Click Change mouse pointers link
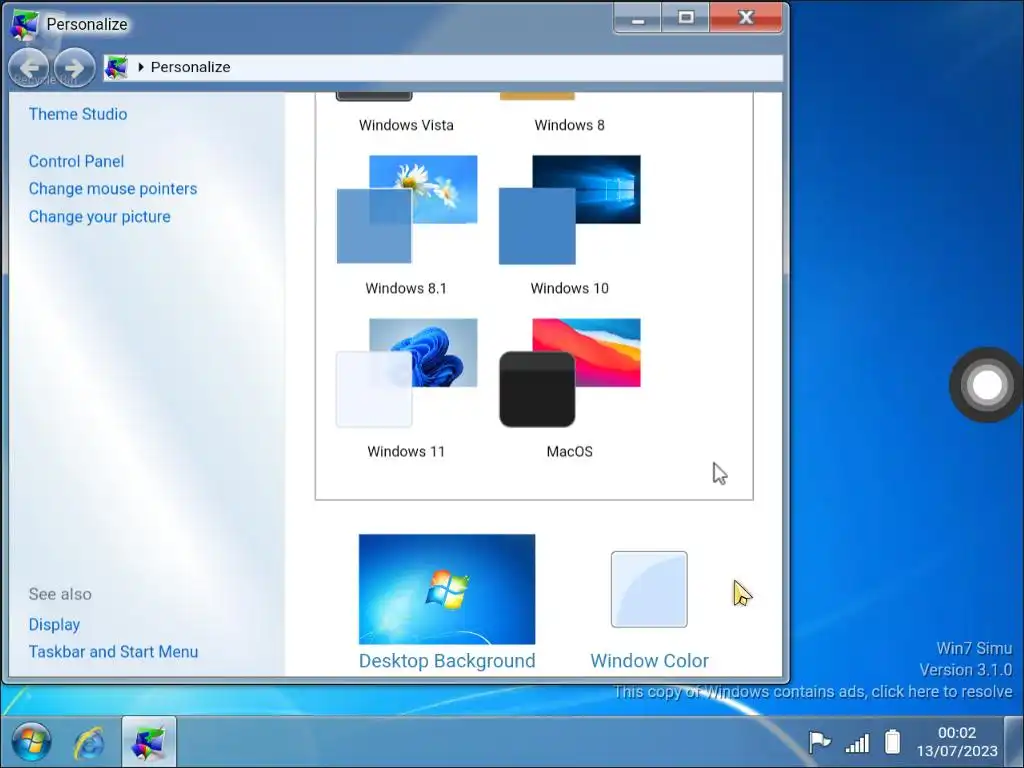The height and width of the screenshot is (768, 1024). [x=113, y=189]
